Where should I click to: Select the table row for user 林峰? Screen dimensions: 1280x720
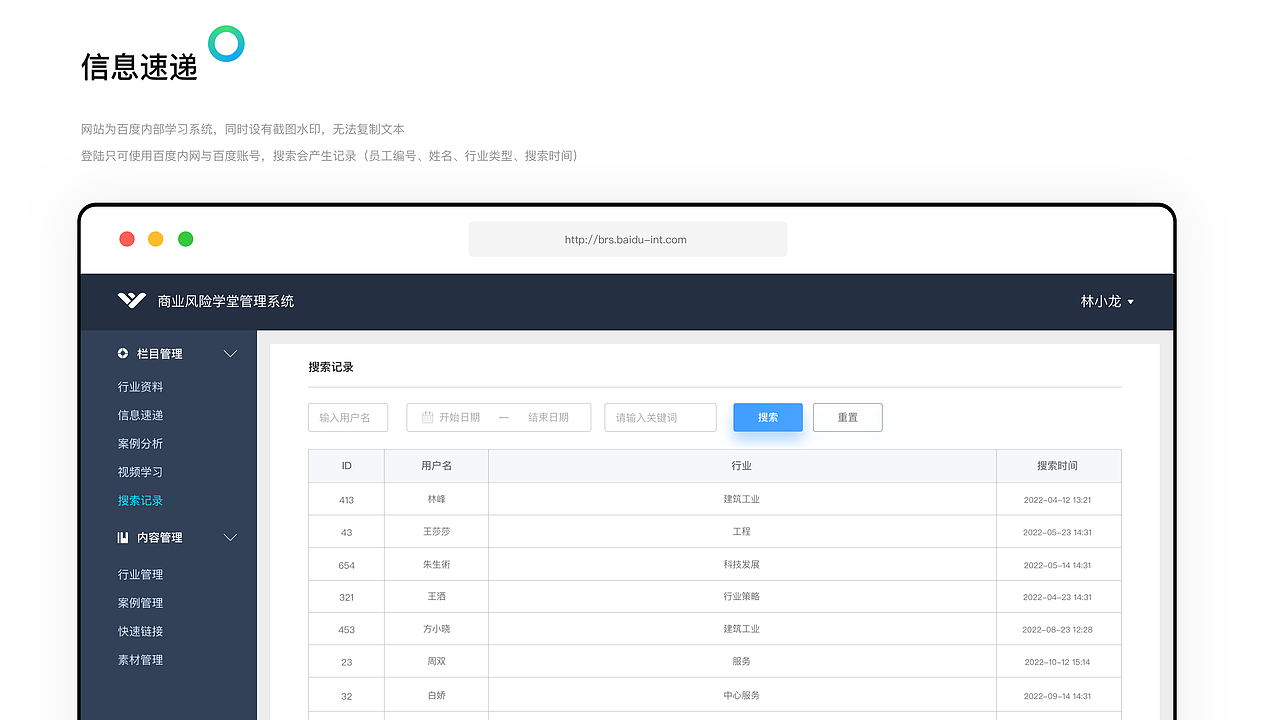700,499
